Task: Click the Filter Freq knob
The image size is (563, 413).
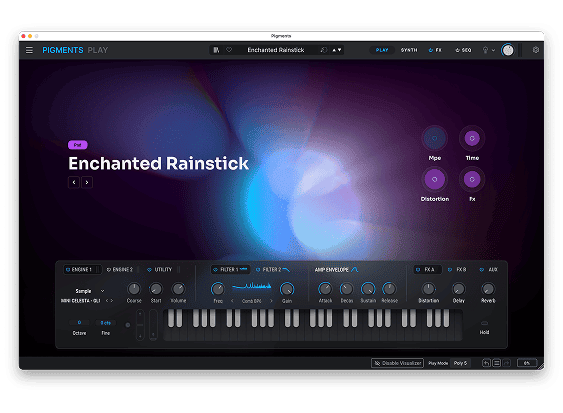Action: (x=218, y=289)
